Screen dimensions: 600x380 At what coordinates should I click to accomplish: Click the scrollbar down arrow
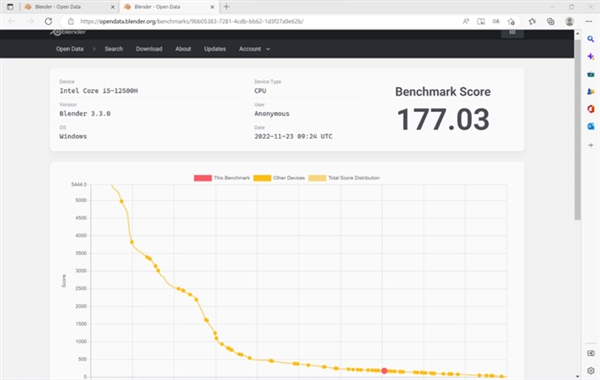point(577,377)
